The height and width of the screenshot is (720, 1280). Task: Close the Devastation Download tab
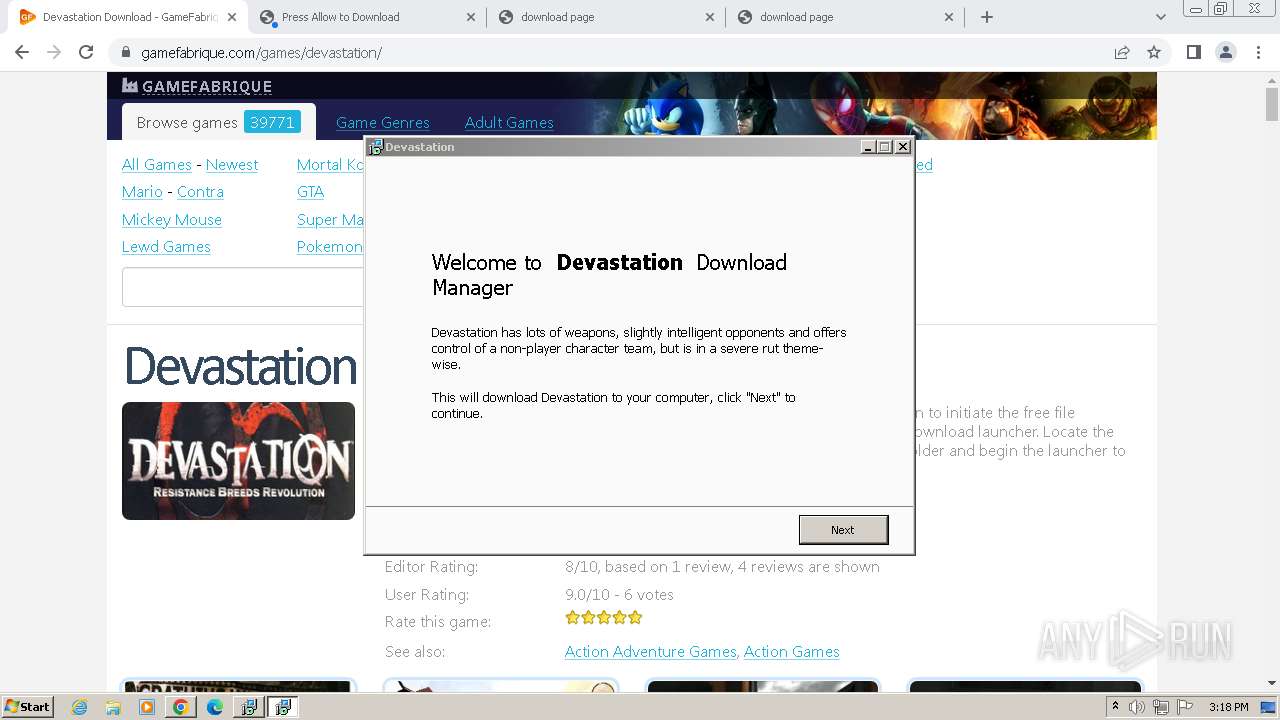tap(231, 17)
